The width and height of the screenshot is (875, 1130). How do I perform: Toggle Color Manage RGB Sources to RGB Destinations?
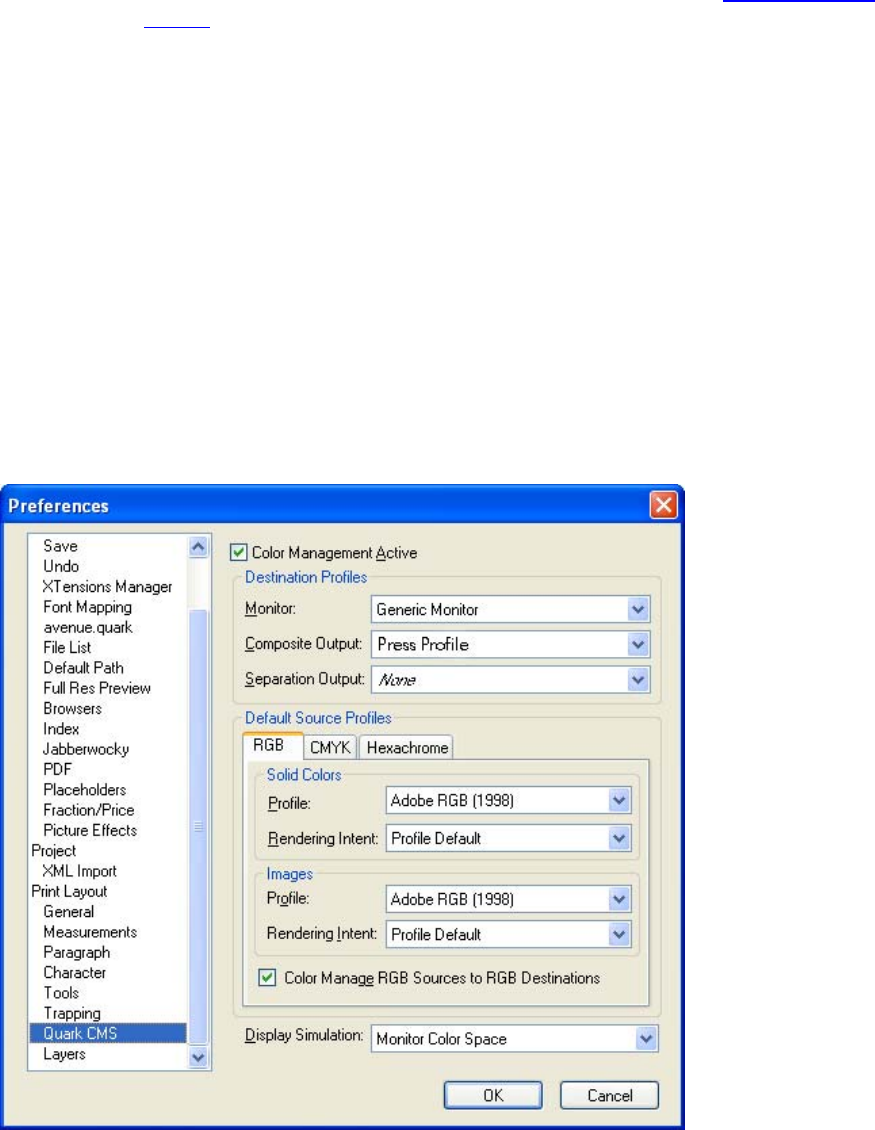tap(267, 978)
